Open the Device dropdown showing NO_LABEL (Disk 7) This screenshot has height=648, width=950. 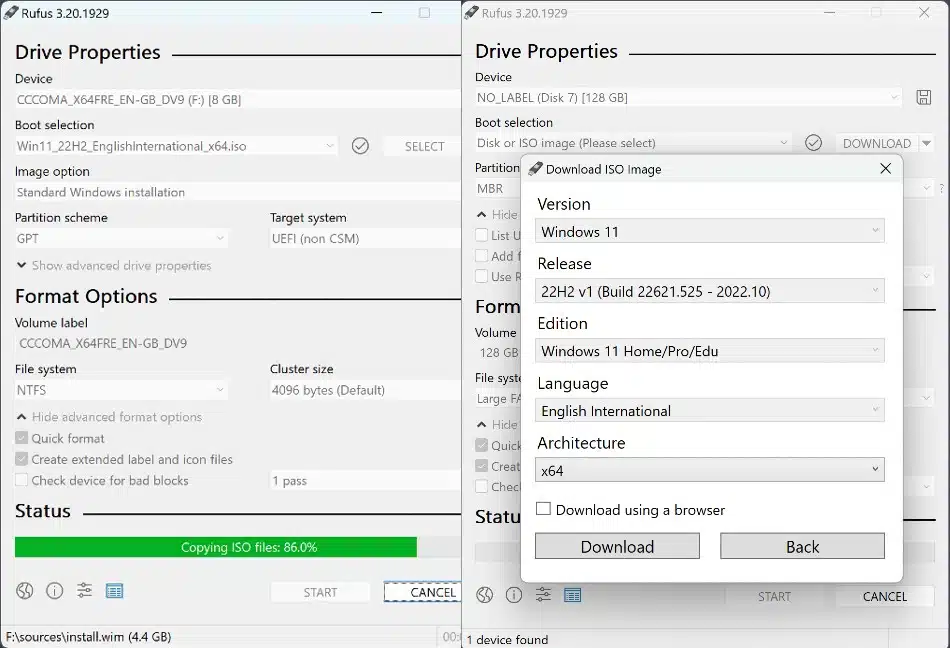[x=688, y=98]
